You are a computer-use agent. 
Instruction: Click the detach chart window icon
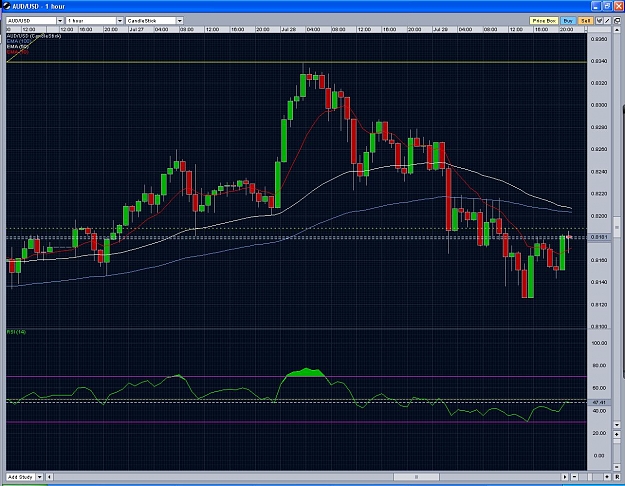[x=617, y=21]
